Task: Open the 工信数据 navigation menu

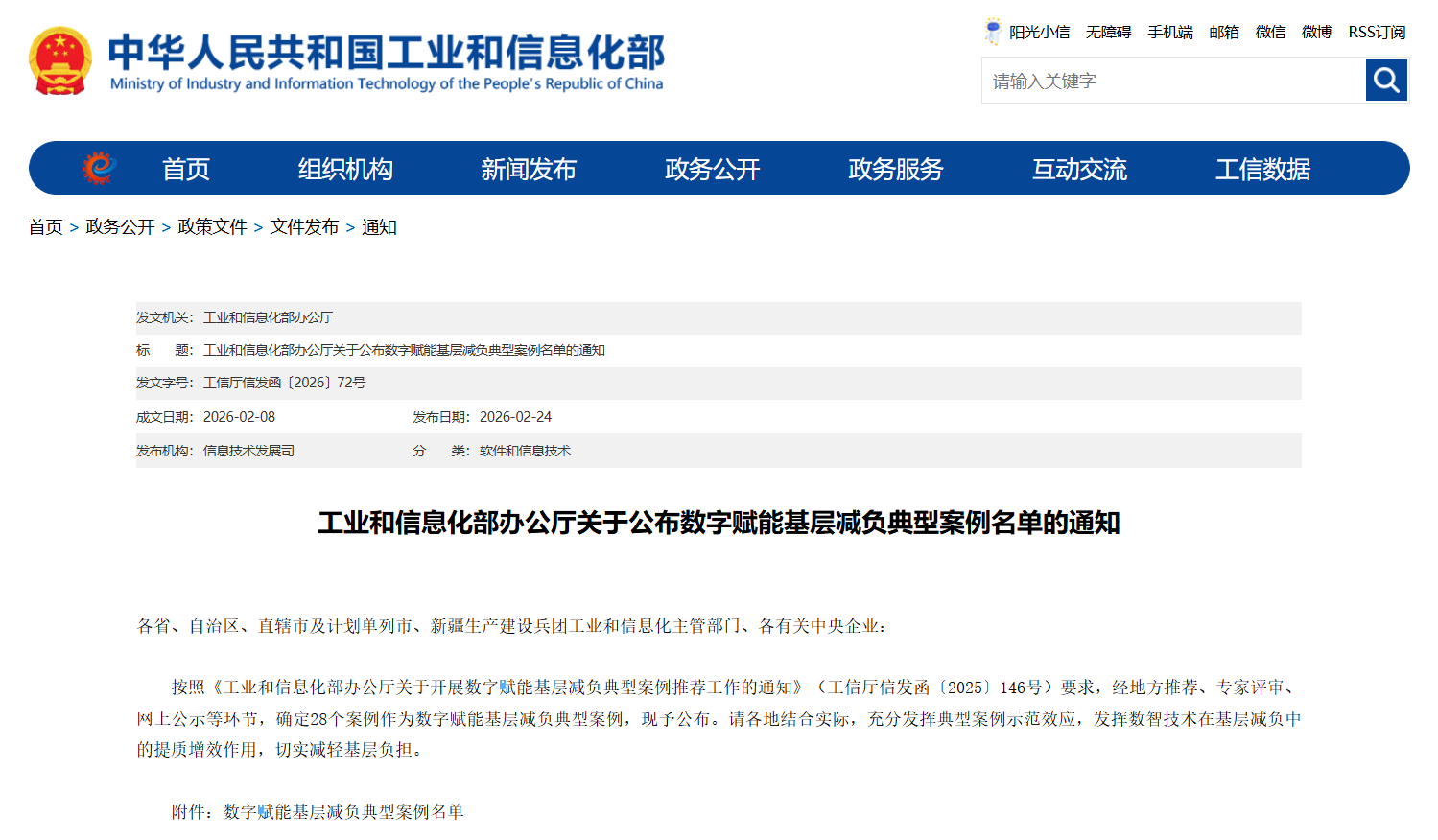Action: [x=1261, y=168]
